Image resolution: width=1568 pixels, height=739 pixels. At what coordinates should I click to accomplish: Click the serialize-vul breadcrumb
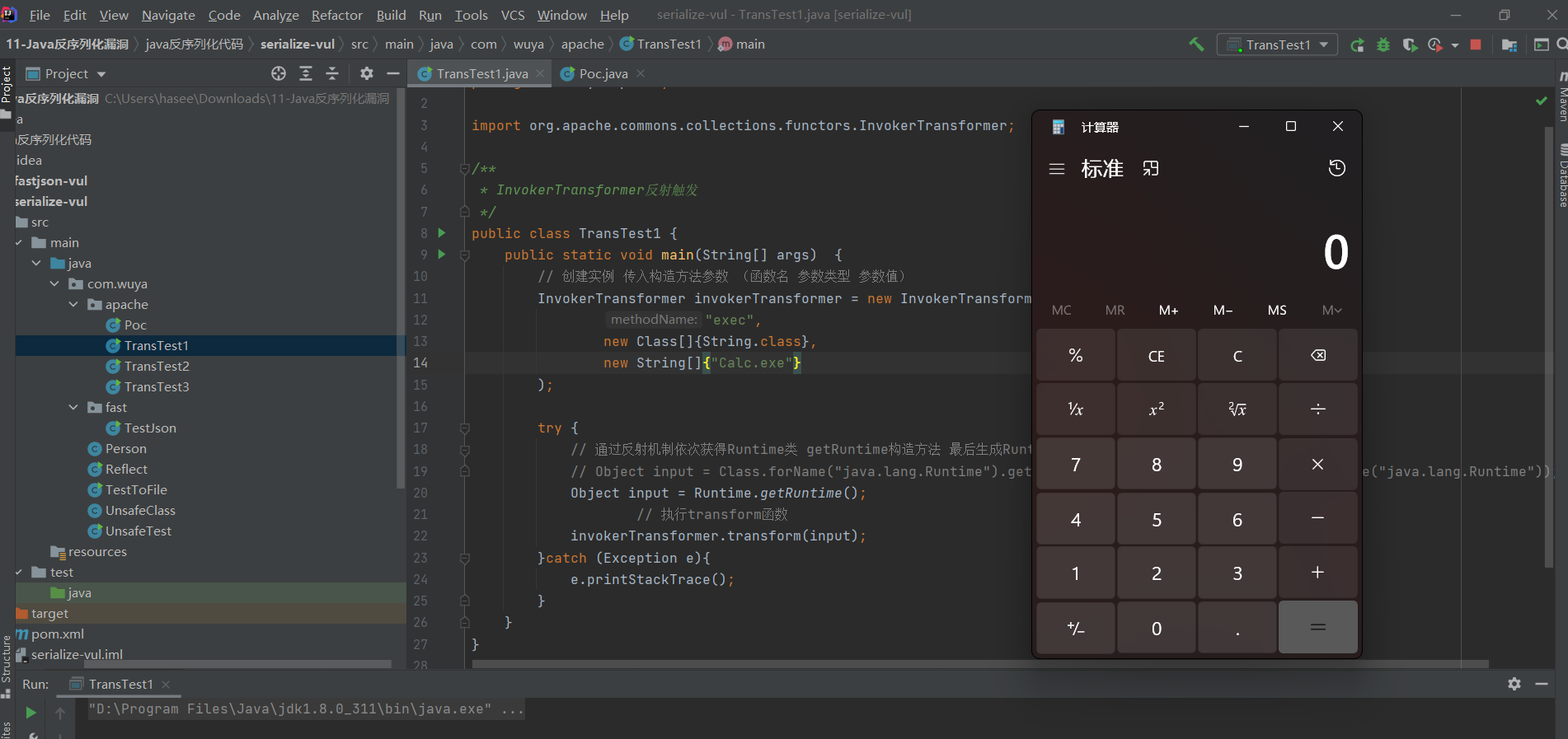298,44
